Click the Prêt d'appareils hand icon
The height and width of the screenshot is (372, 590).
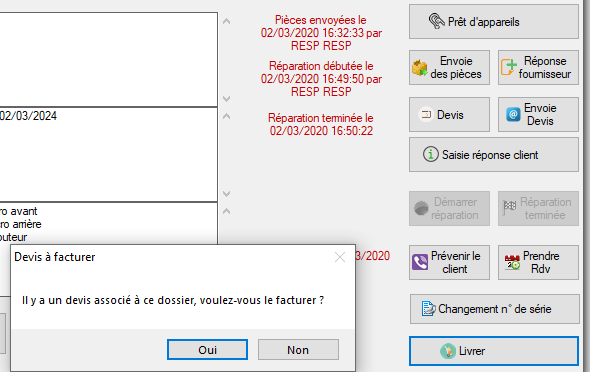point(436,21)
